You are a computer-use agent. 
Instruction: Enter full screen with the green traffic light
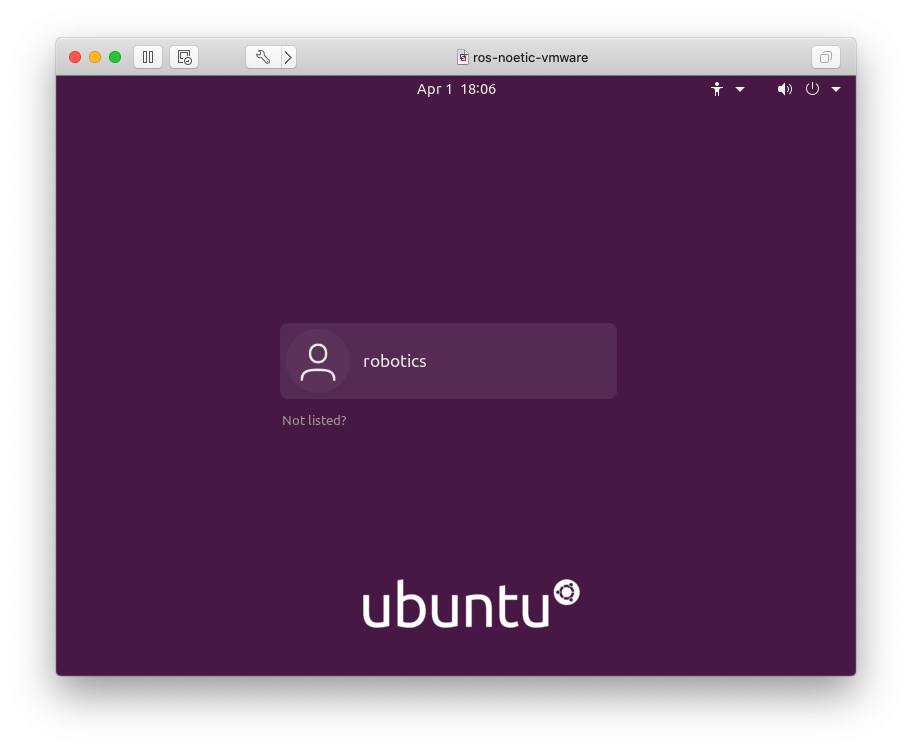[x=114, y=57]
